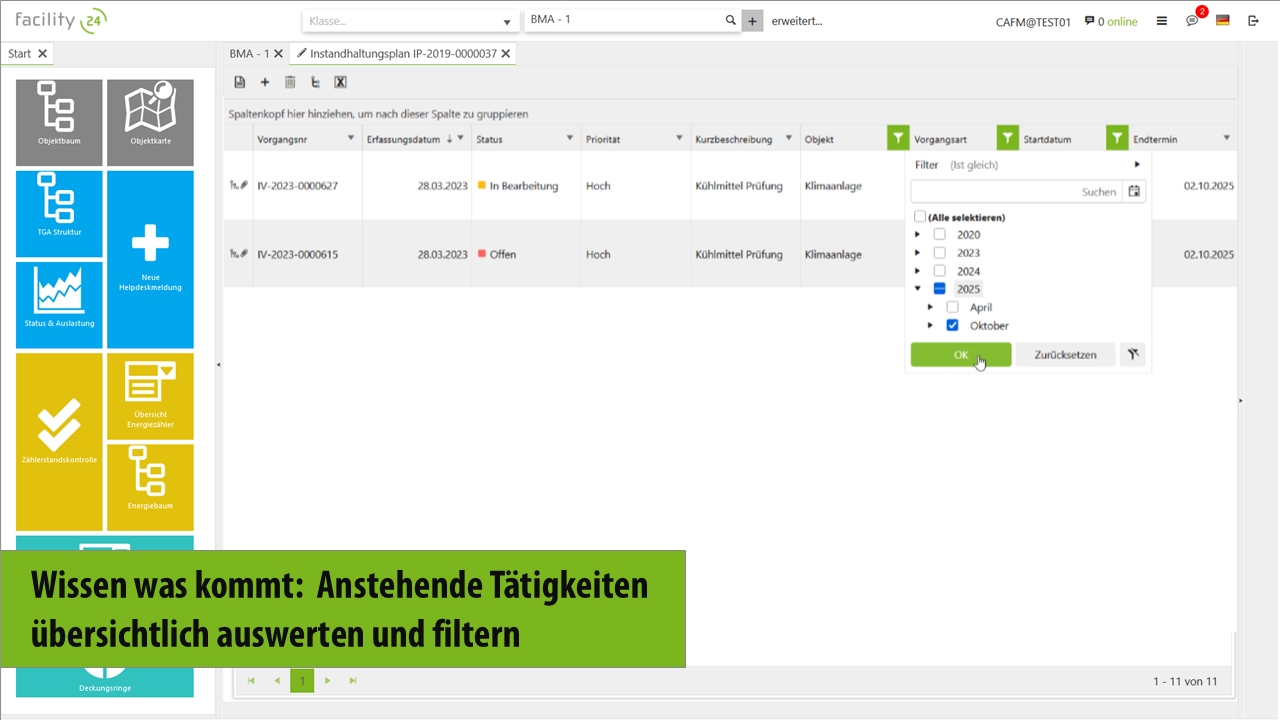Expand the Filter (Ist gleich) operator arrow
This screenshot has height=720, width=1280.
pyautogui.click(x=1137, y=165)
